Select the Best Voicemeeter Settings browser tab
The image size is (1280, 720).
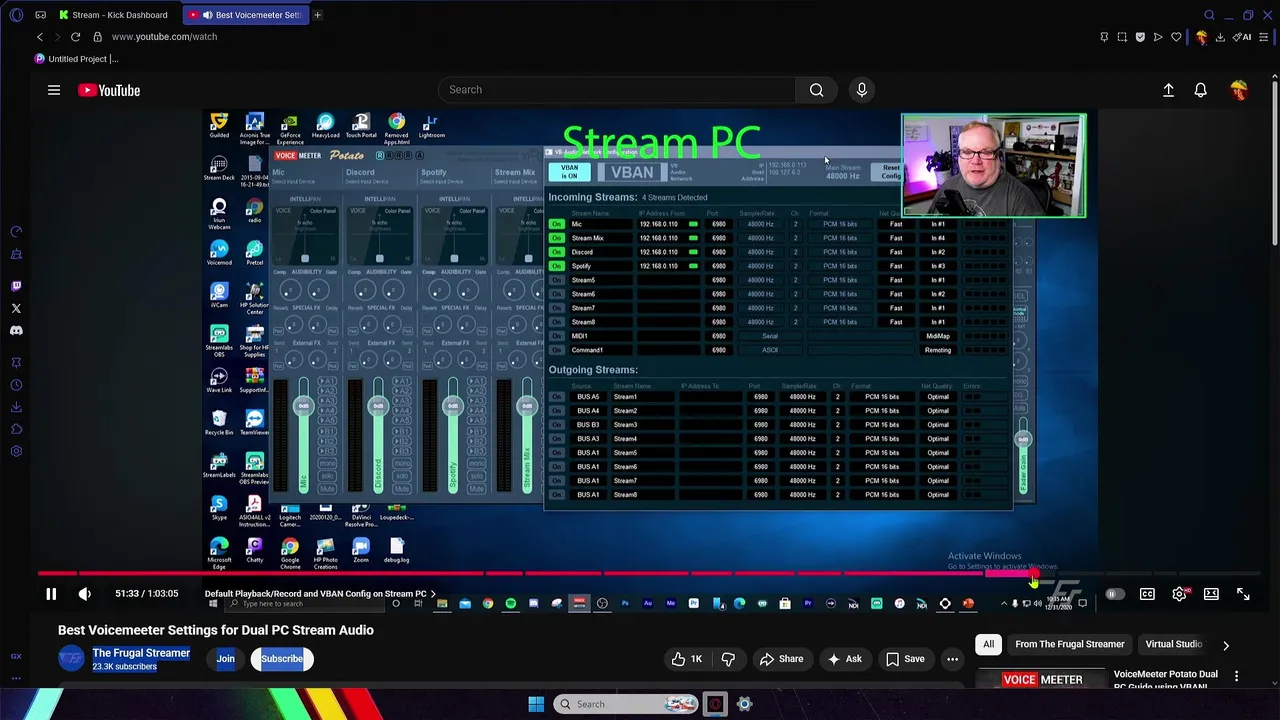pos(246,15)
